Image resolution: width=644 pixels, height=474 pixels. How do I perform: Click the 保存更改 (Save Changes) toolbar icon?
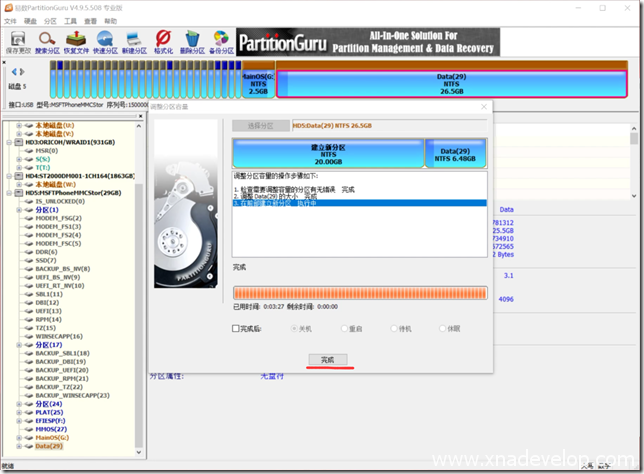tap(18, 41)
